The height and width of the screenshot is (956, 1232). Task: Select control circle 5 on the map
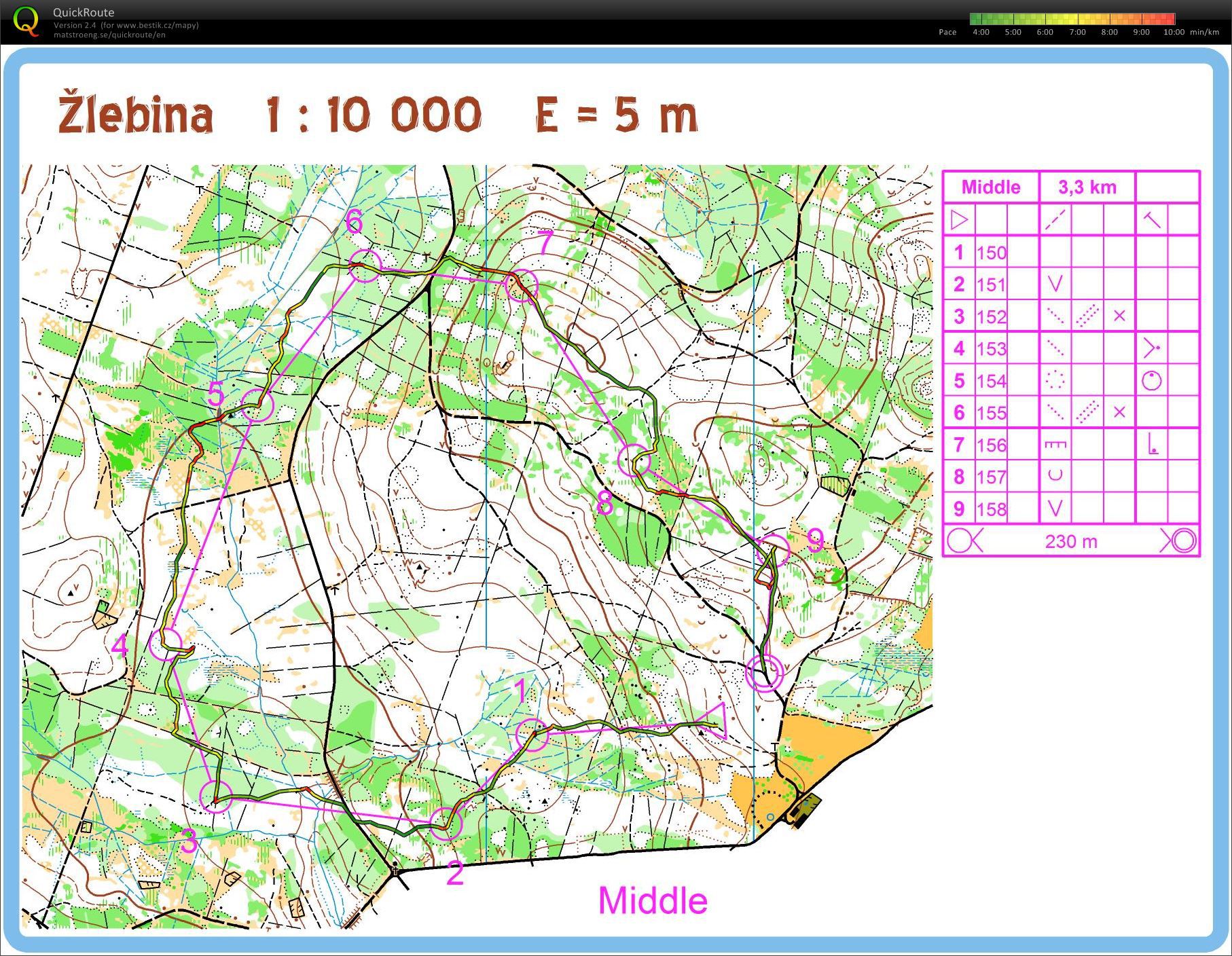(x=257, y=405)
